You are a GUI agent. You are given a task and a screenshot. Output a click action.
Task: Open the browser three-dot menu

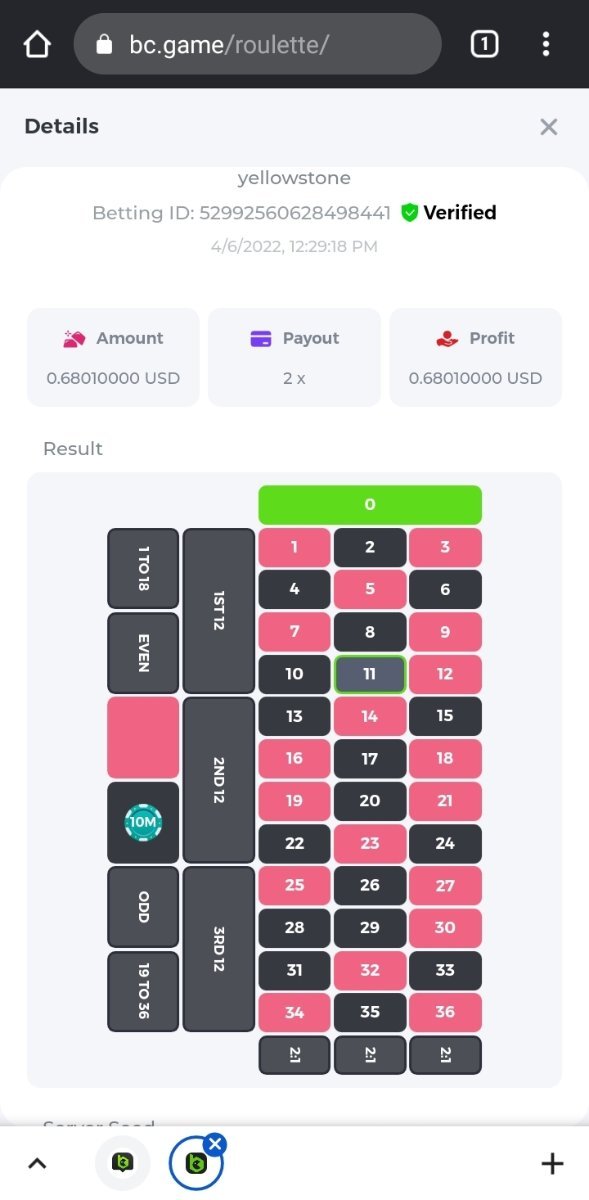tap(546, 44)
